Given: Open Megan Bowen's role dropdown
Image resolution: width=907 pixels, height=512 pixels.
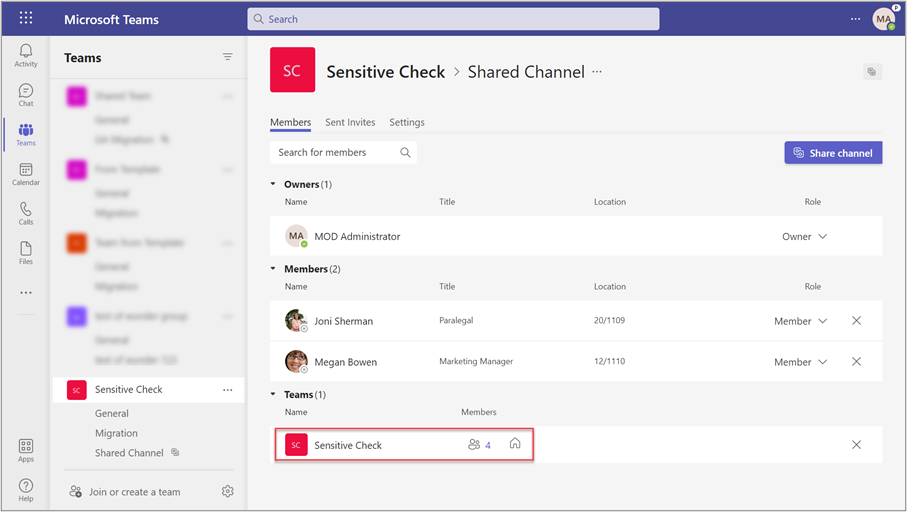Looking at the screenshot, I should click(801, 362).
